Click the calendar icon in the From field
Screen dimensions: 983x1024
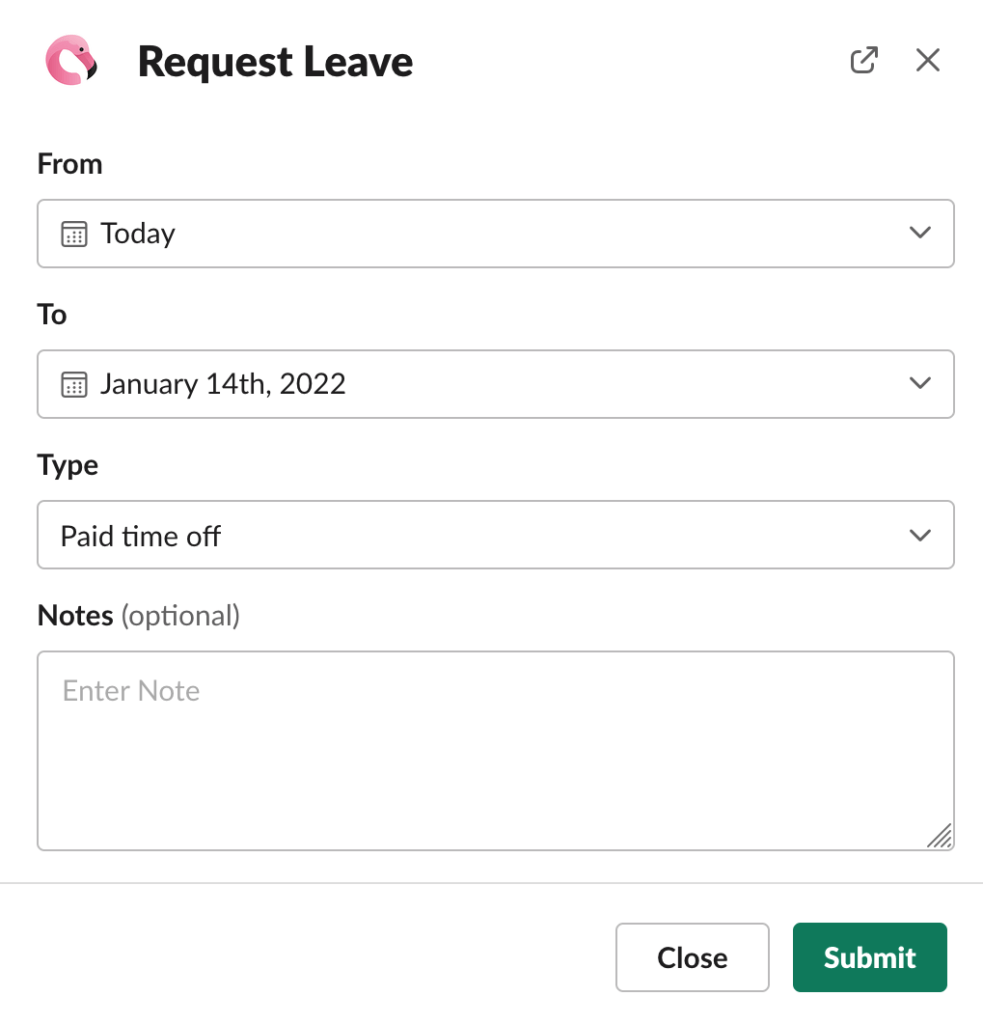pyautogui.click(x=74, y=233)
